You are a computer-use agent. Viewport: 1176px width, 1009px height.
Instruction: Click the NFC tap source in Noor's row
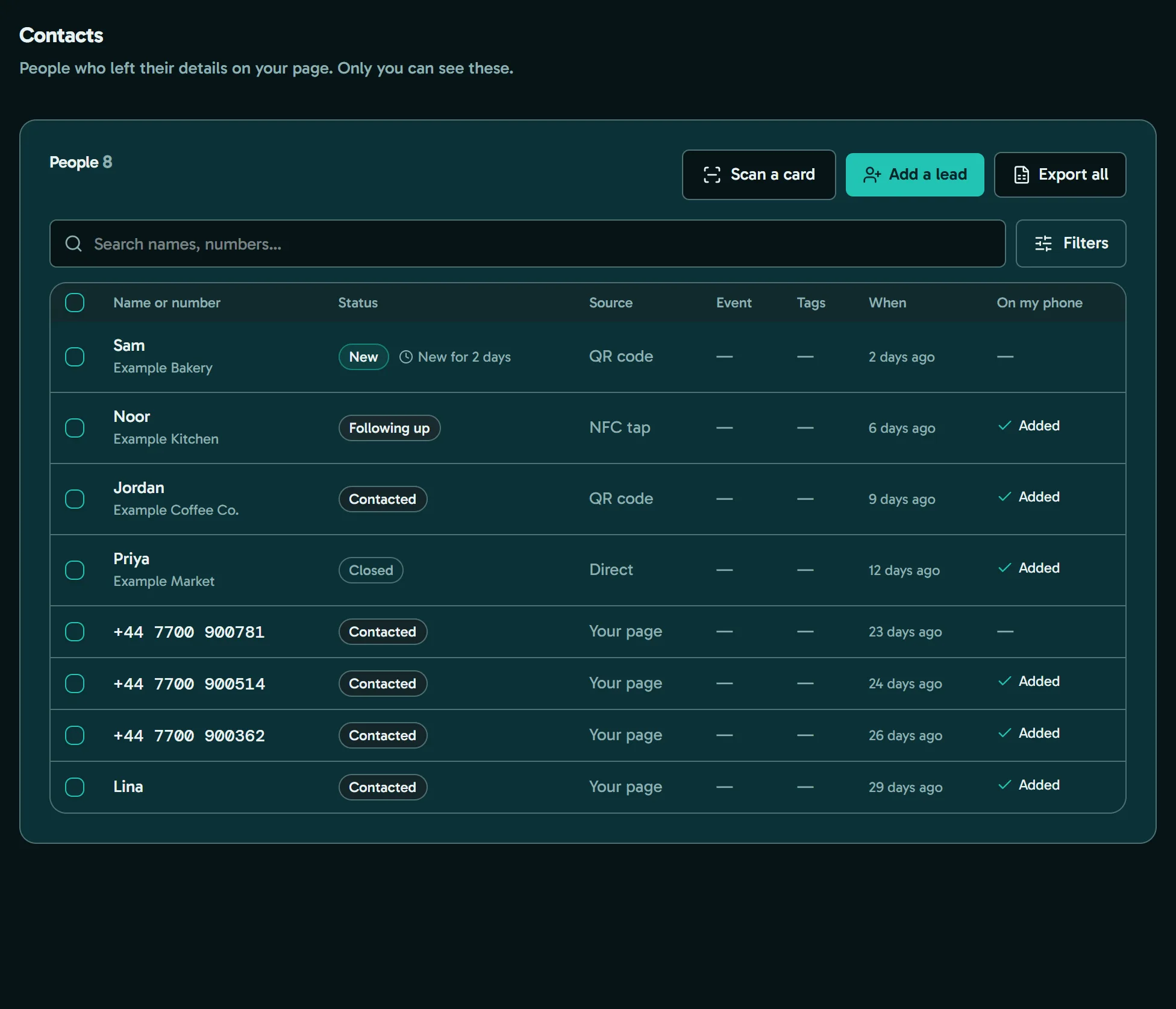[x=619, y=427]
